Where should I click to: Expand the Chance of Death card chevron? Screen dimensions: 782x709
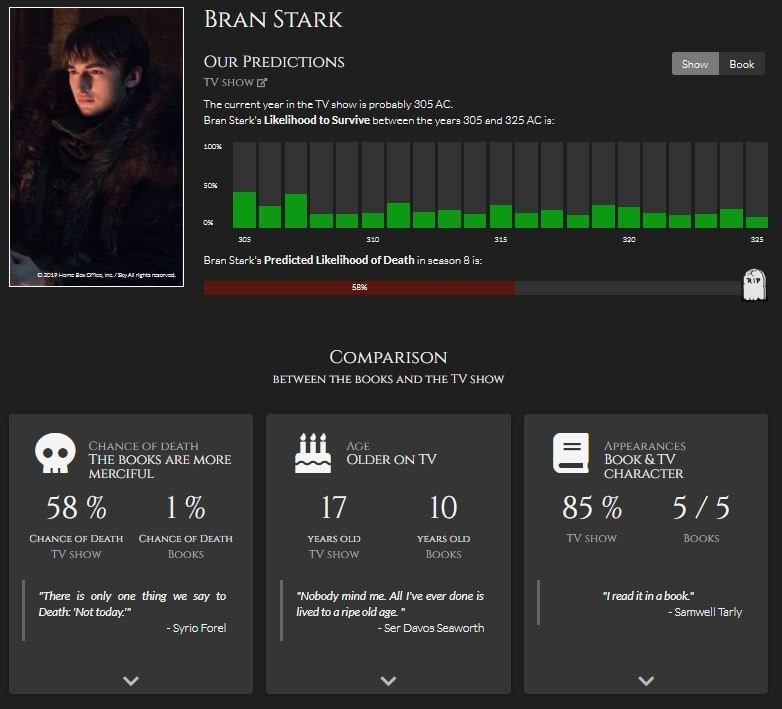(x=131, y=681)
